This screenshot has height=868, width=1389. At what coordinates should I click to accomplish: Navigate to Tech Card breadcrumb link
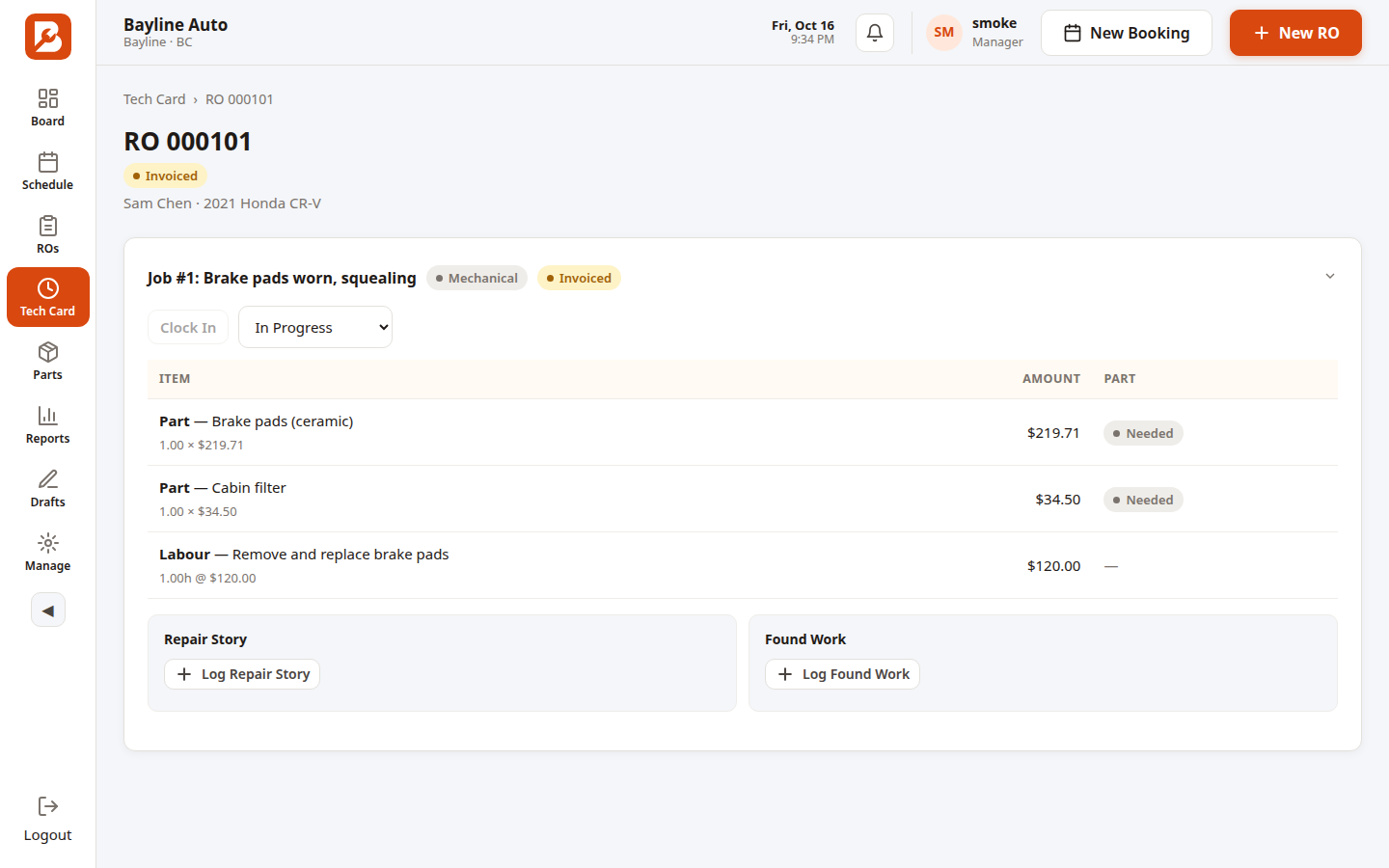click(x=154, y=99)
